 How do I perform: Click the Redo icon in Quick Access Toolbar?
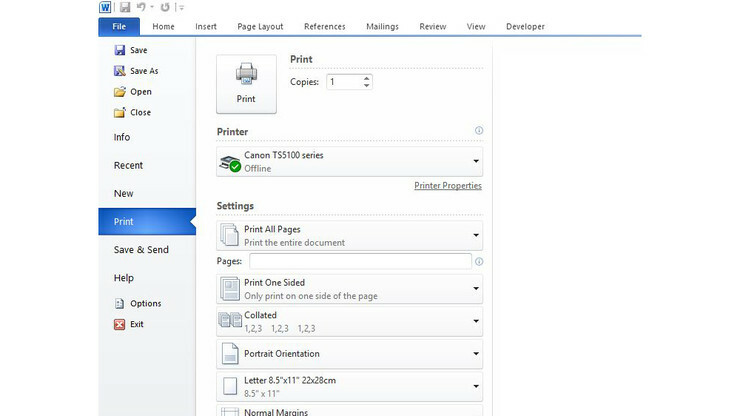165,7
